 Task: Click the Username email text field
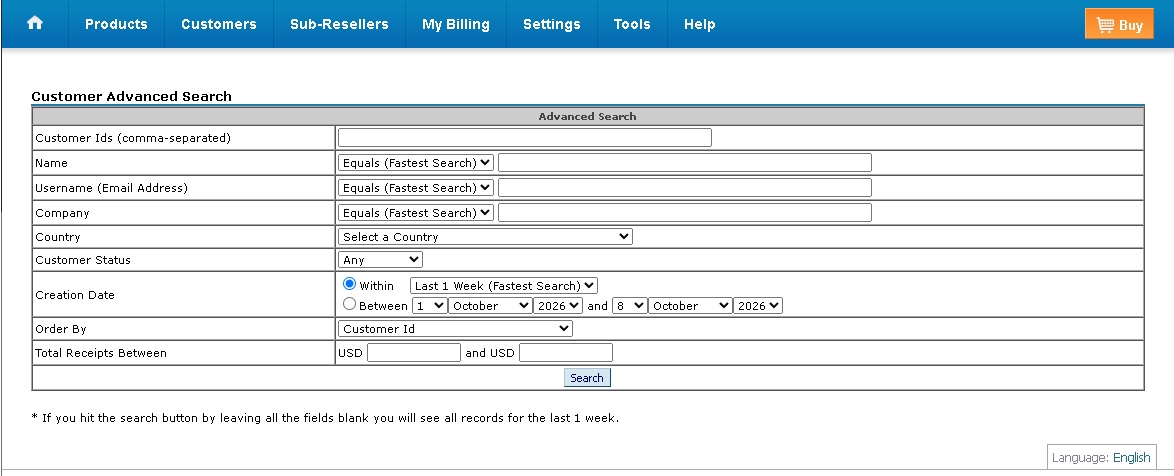tap(684, 188)
